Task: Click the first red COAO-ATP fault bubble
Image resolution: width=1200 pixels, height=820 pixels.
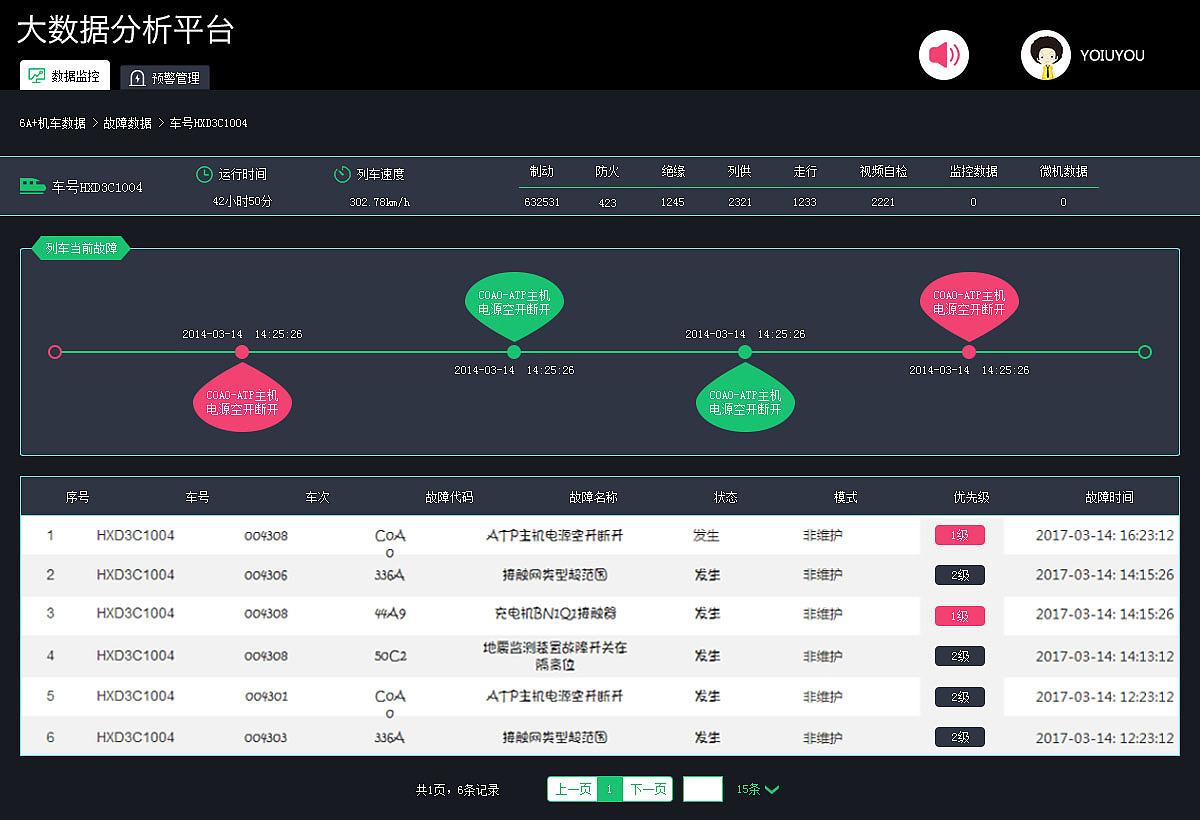Action: click(x=242, y=400)
